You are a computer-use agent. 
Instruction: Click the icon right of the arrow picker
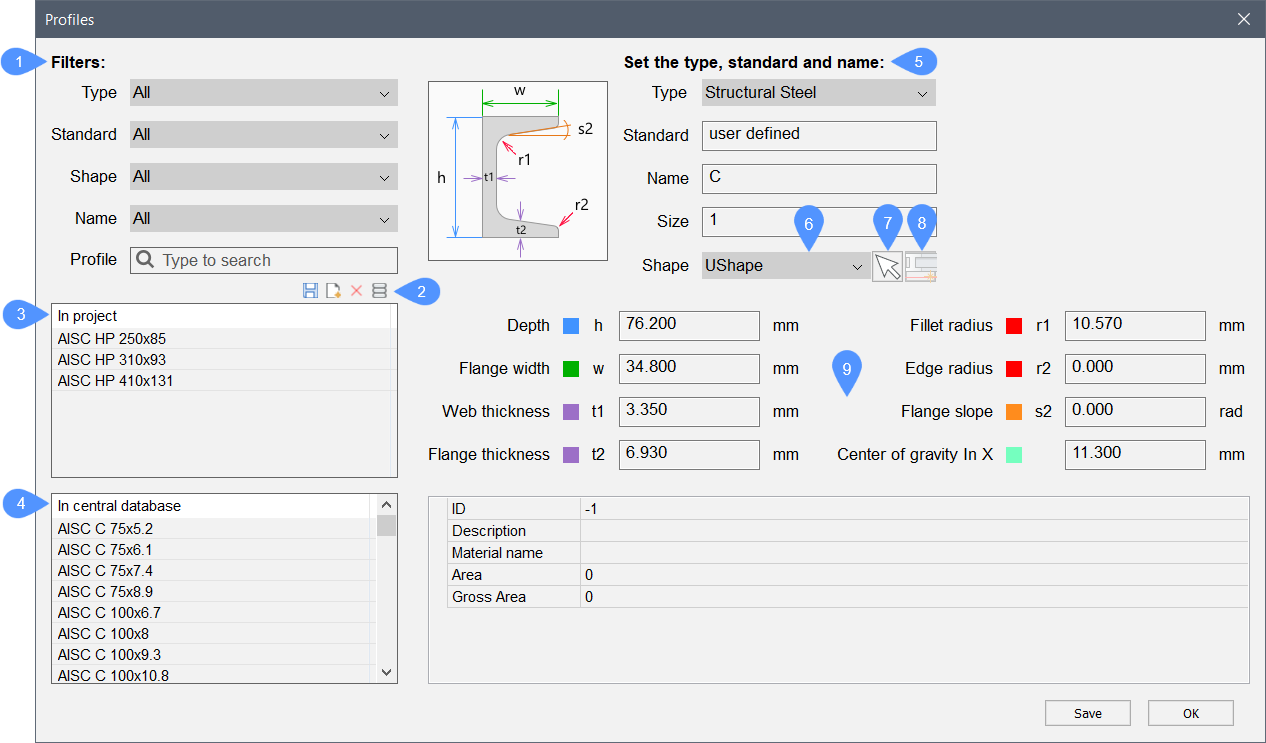pyautogui.click(x=920, y=266)
